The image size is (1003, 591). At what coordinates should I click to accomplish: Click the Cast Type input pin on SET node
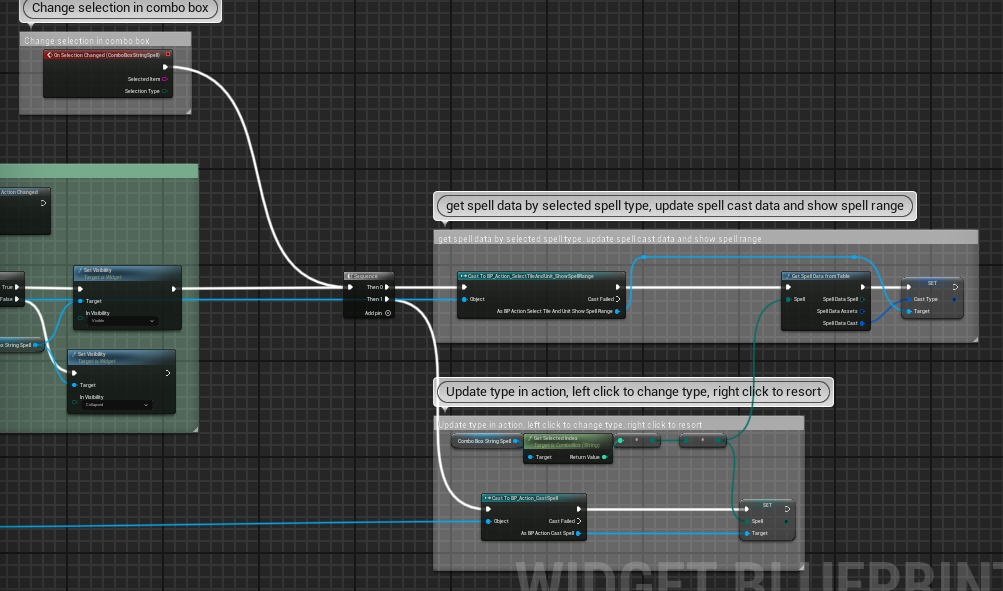(x=909, y=299)
